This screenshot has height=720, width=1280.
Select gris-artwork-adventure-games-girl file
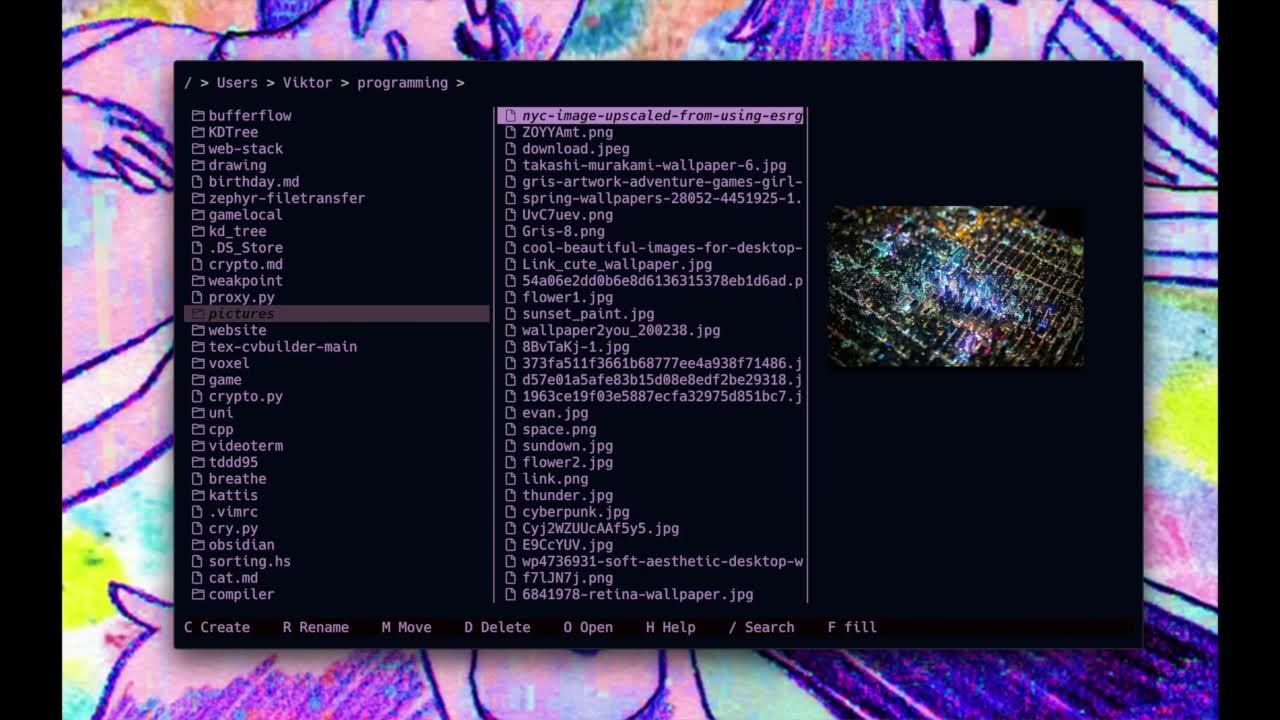point(662,182)
